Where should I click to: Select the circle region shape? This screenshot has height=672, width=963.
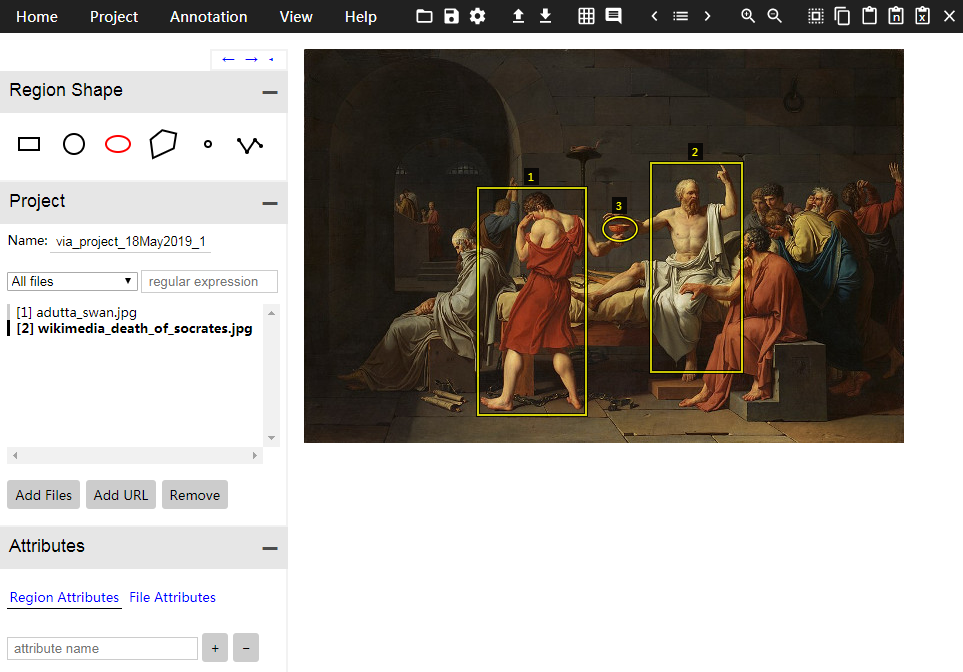[x=74, y=144]
